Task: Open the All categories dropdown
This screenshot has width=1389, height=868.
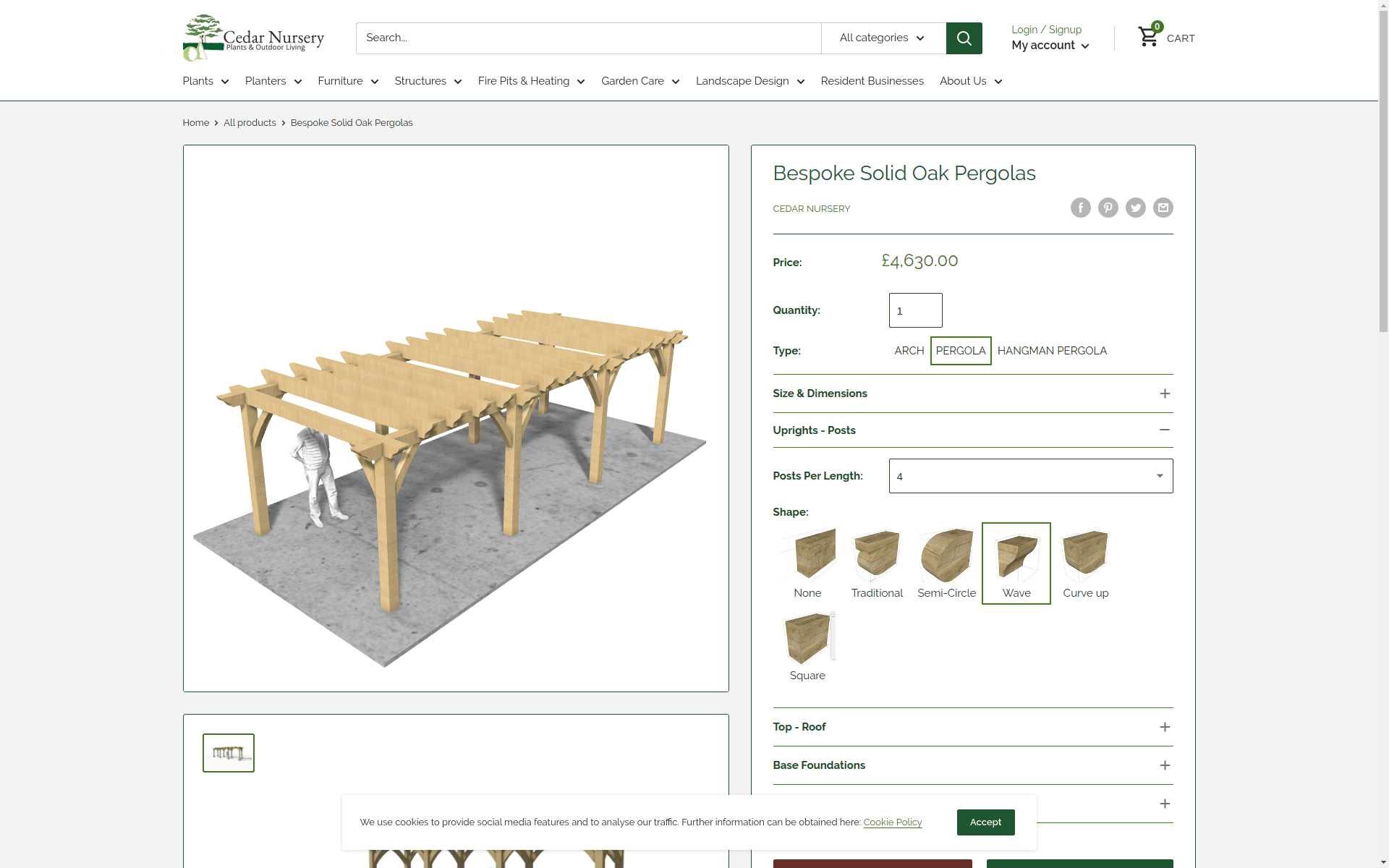Action: [883, 38]
